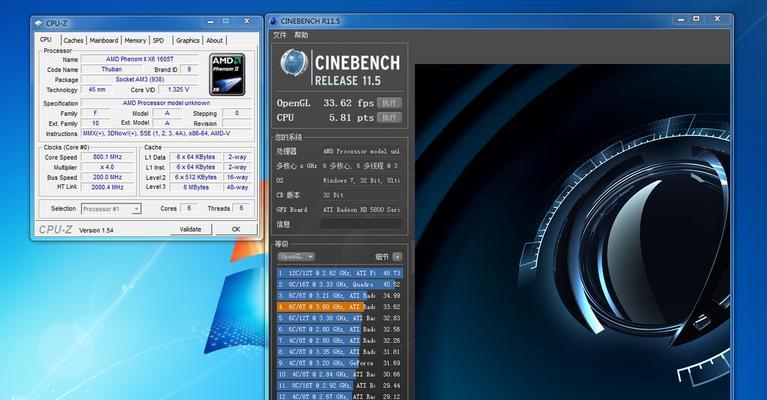767x400 pixels.
Task: Click the 信息 info input field
Action: click(361, 224)
